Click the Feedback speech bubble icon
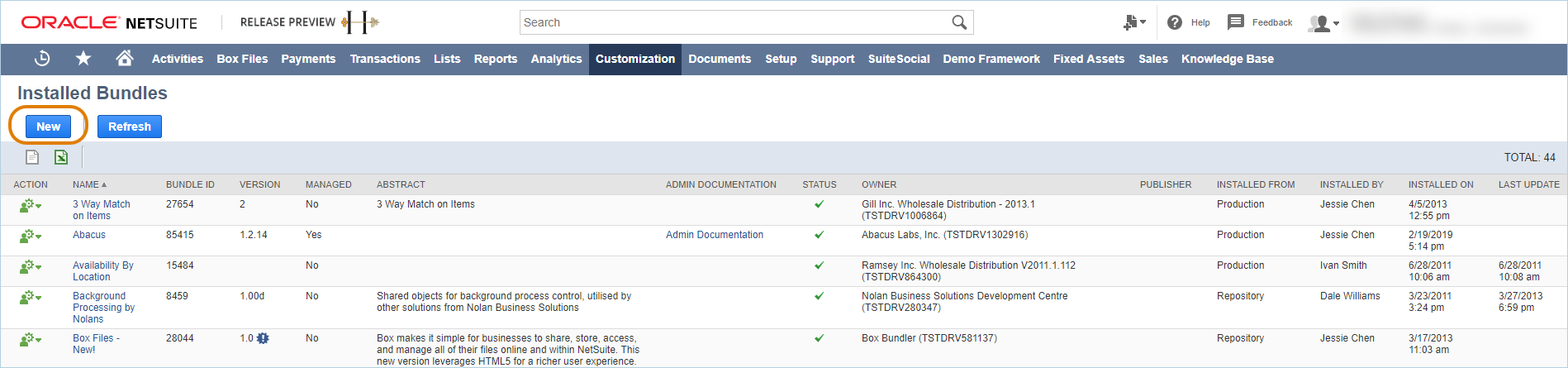Screen dimensions: 1568x368 1236,22
